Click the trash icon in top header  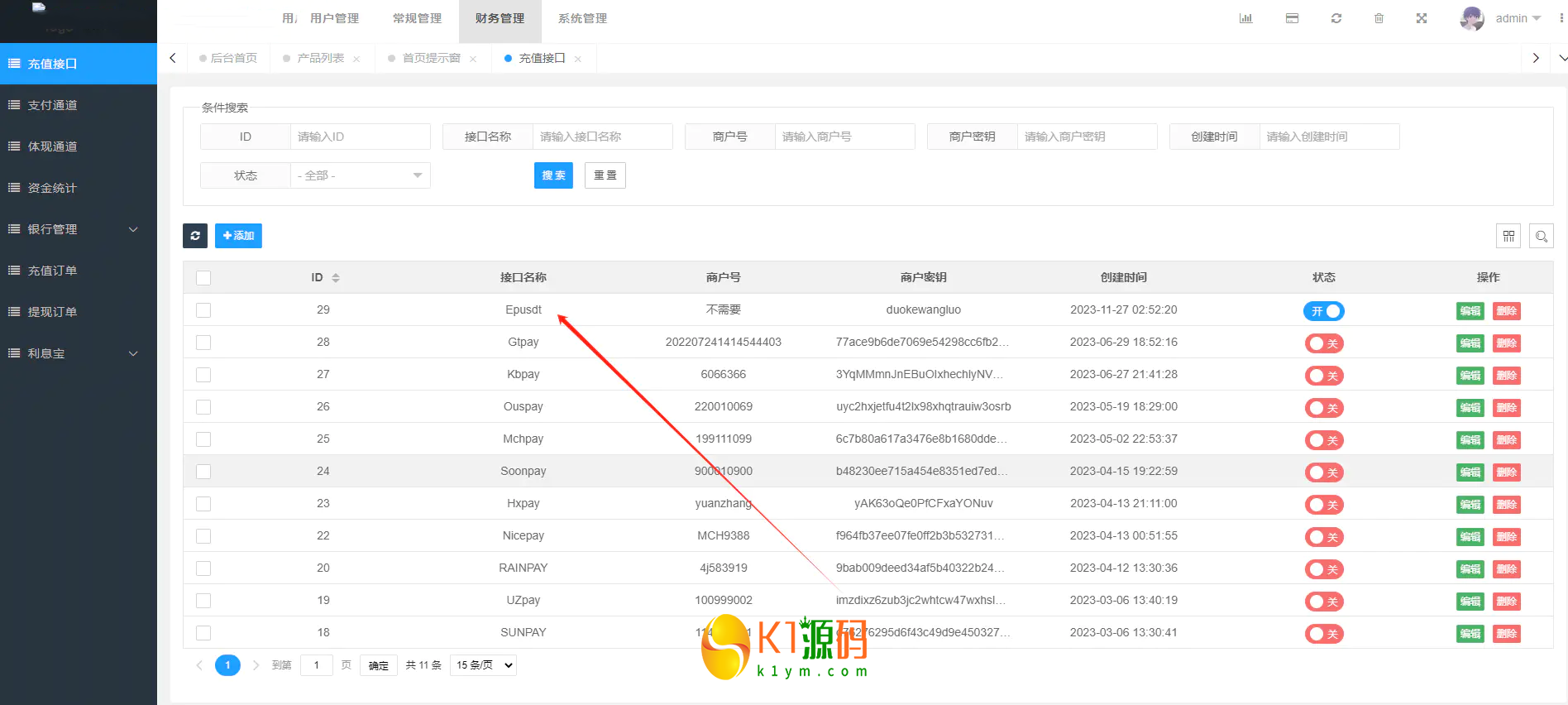pos(1379,18)
